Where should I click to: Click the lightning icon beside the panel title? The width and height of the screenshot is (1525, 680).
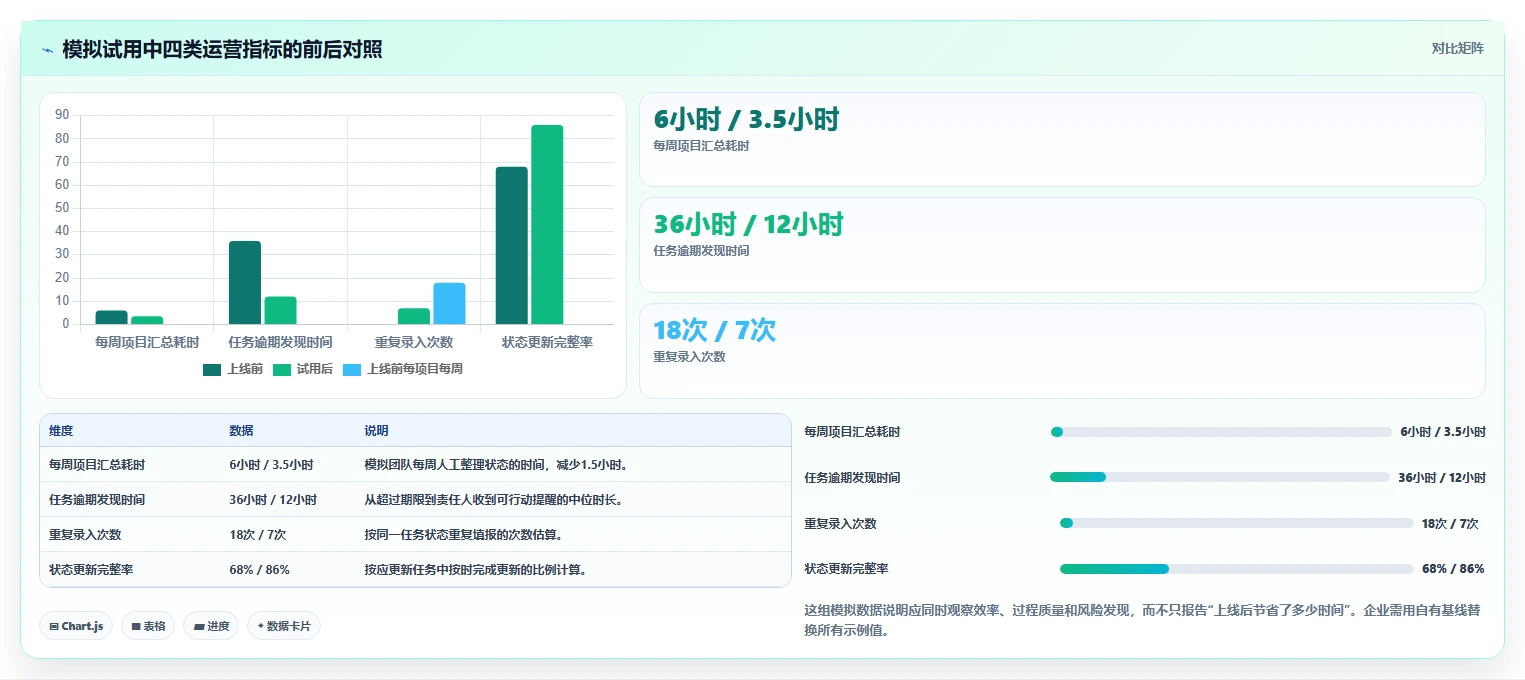47,49
